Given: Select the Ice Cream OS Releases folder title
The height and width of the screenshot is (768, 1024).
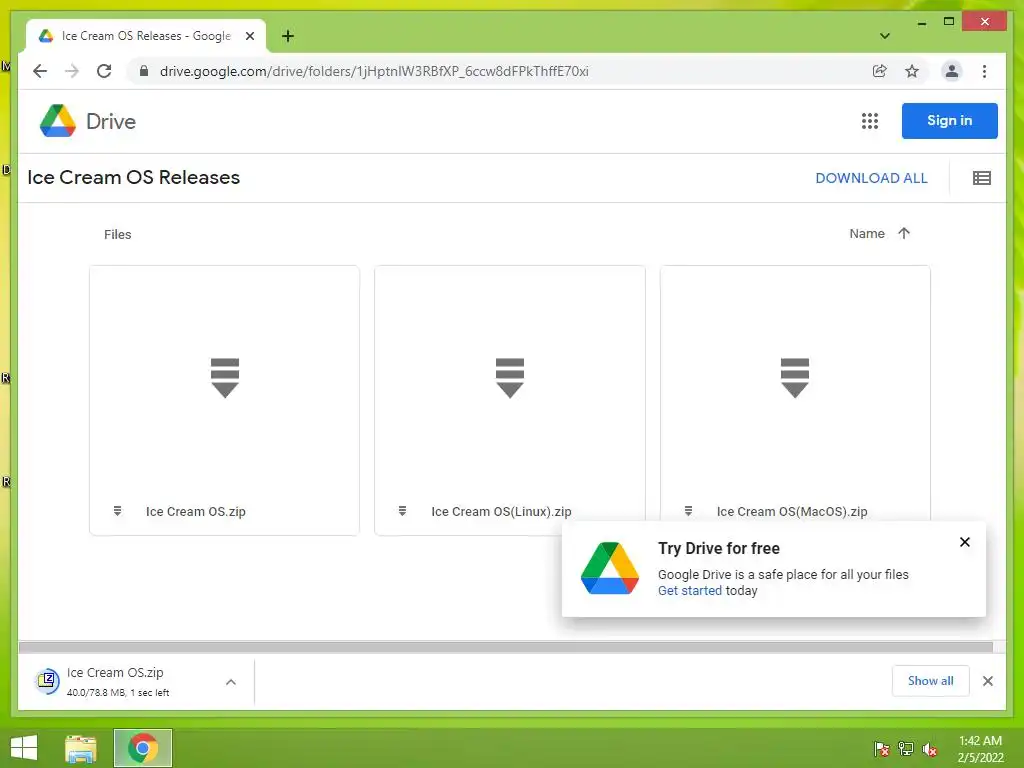Looking at the screenshot, I should pos(134,178).
